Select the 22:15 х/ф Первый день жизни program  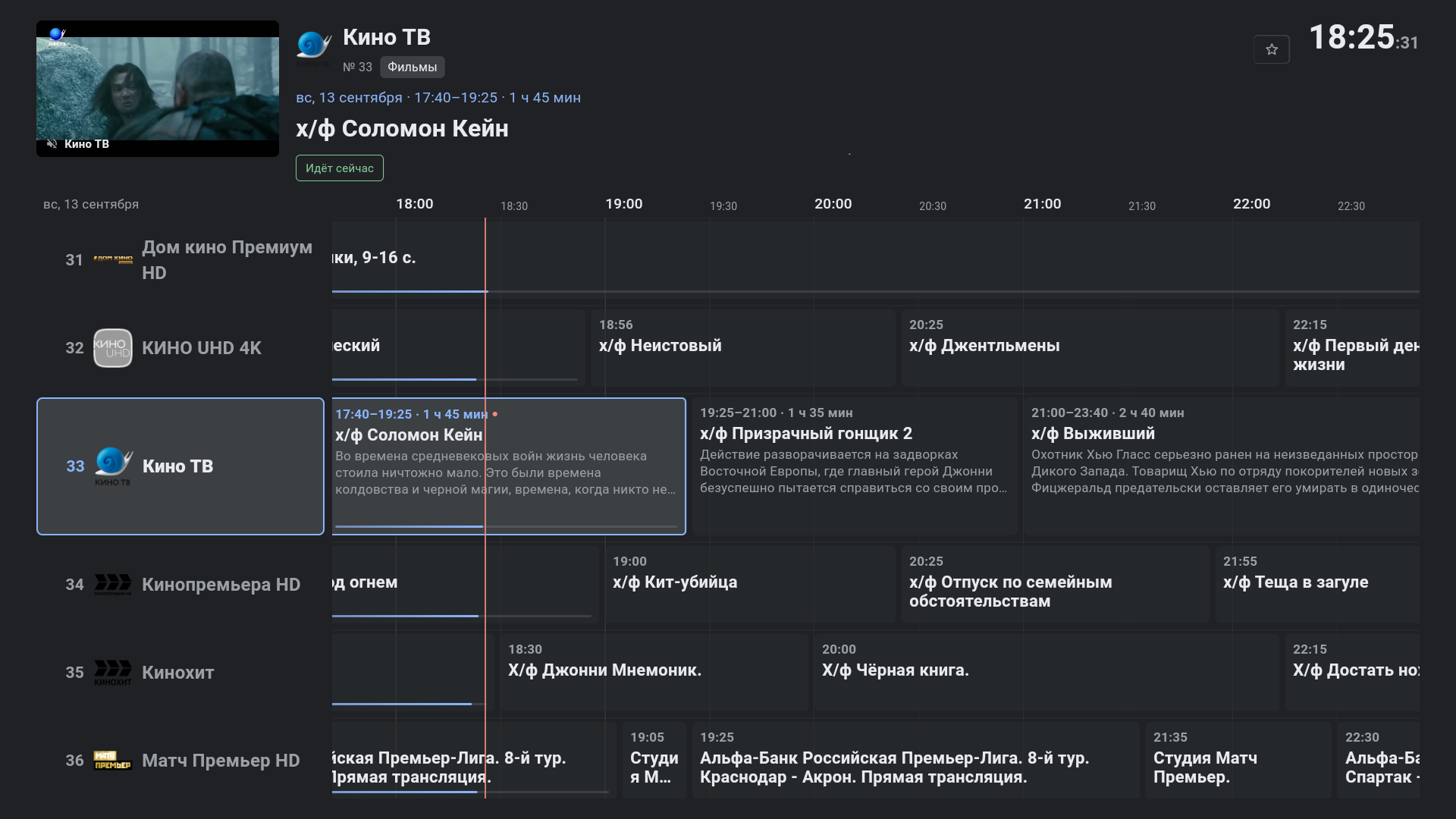pyautogui.click(x=1352, y=348)
